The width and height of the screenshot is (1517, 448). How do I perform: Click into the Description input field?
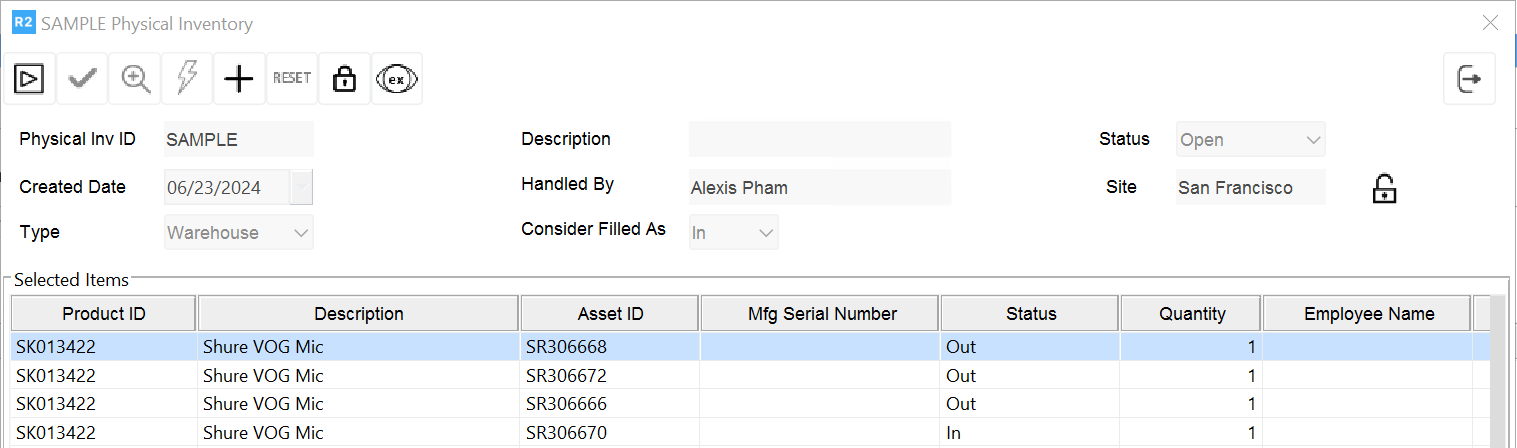click(x=820, y=140)
